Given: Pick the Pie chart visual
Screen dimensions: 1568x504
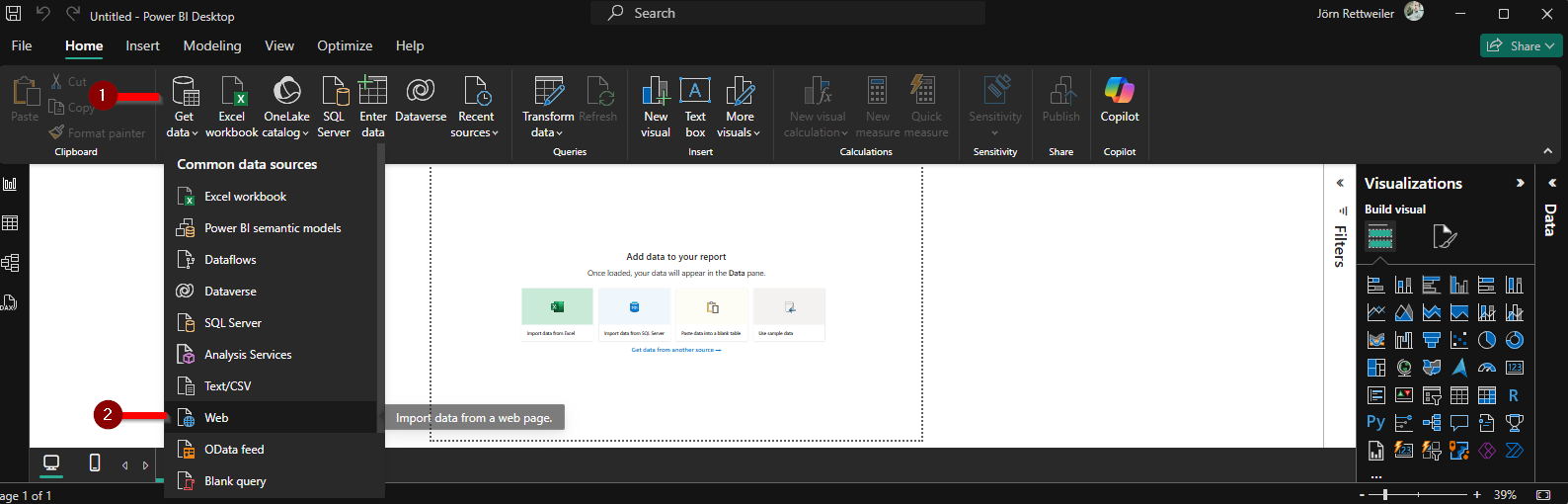Looking at the screenshot, I should point(1487,340).
